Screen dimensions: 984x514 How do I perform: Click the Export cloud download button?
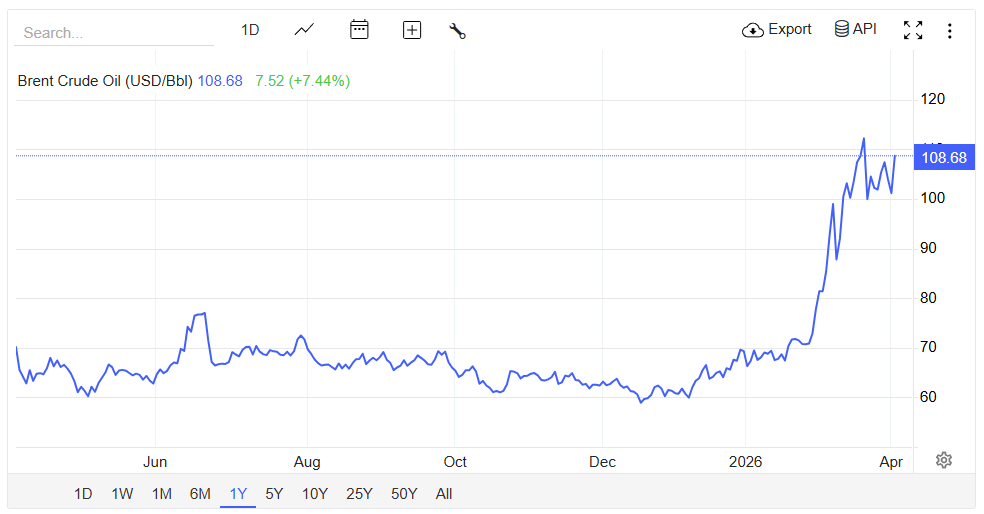[x=776, y=29]
